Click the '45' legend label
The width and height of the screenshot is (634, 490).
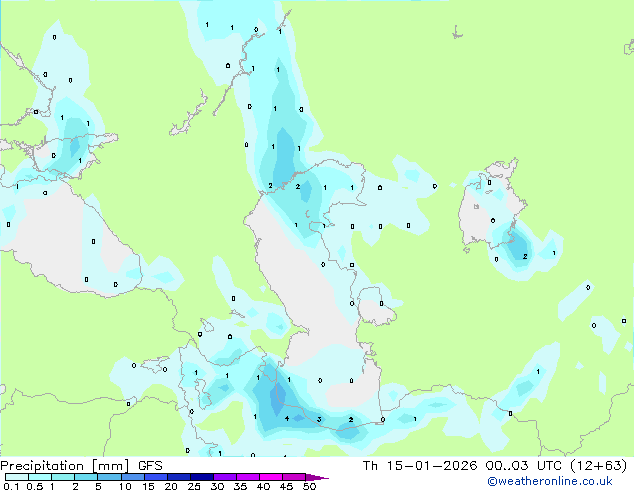[x=286, y=486]
